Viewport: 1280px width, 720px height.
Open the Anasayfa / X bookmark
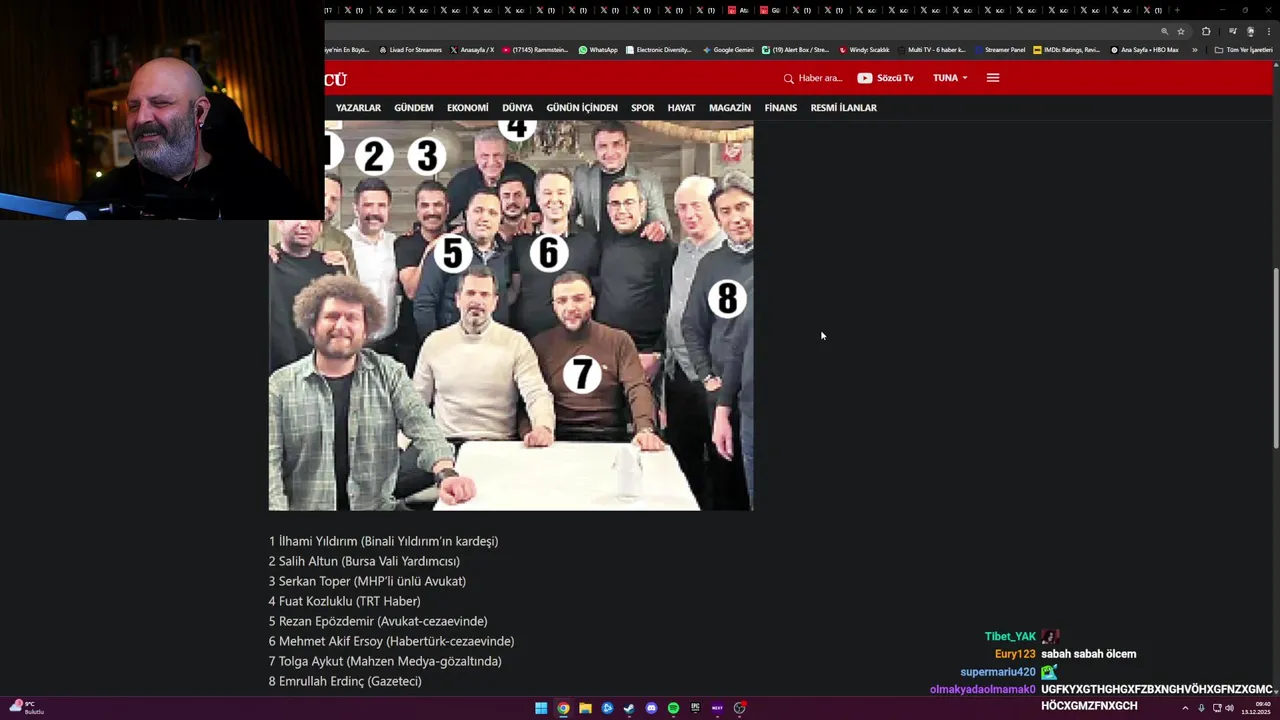472,50
